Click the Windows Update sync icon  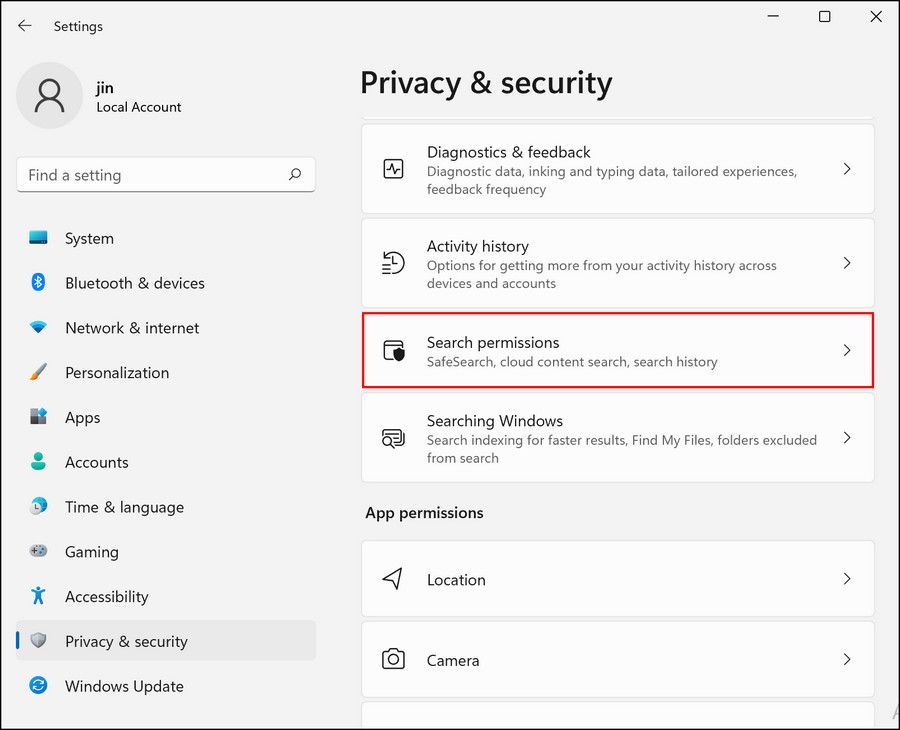38,686
